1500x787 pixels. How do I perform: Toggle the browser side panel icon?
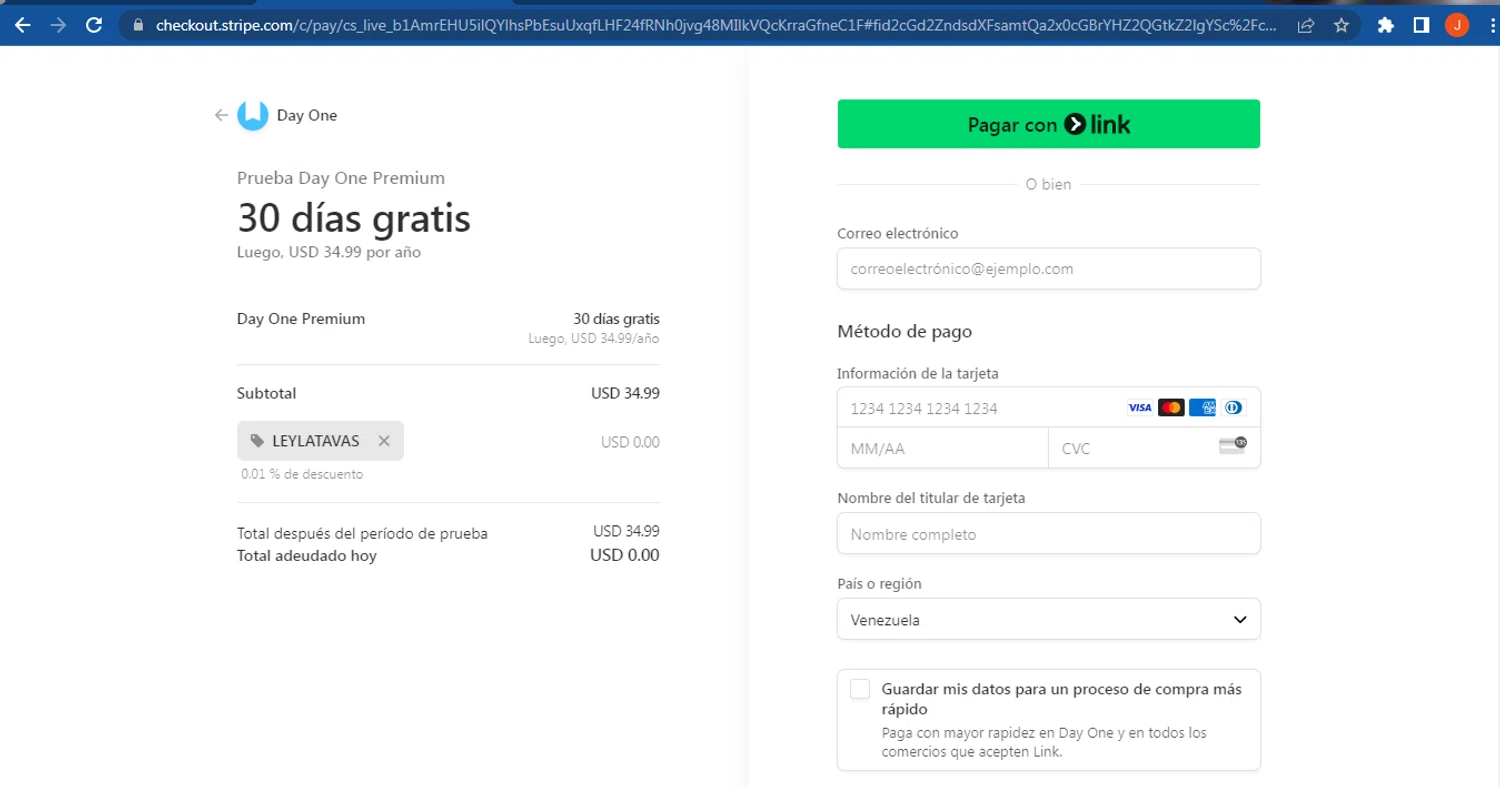pyautogui.click(x=1421, y=25)
